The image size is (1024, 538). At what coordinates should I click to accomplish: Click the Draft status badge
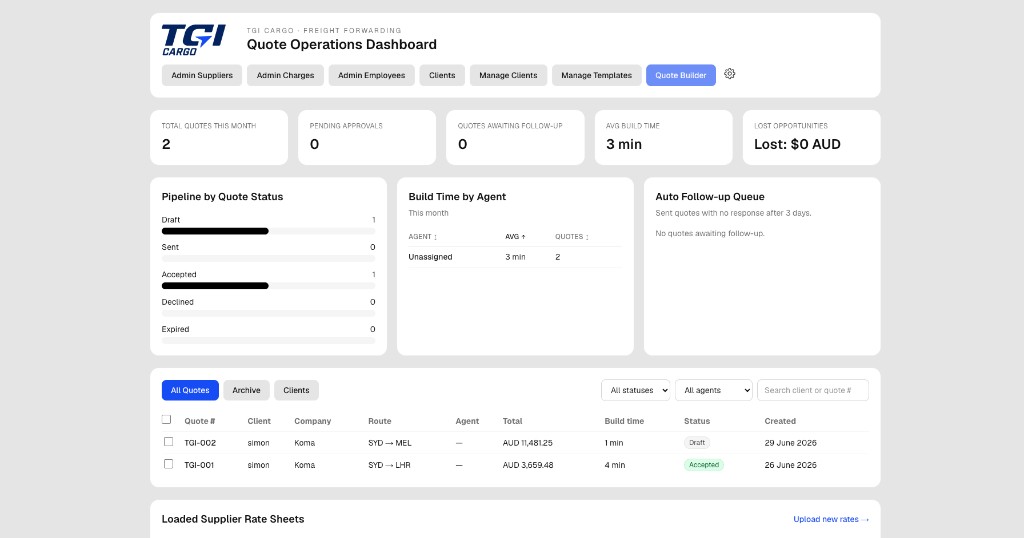click(697, 443)
